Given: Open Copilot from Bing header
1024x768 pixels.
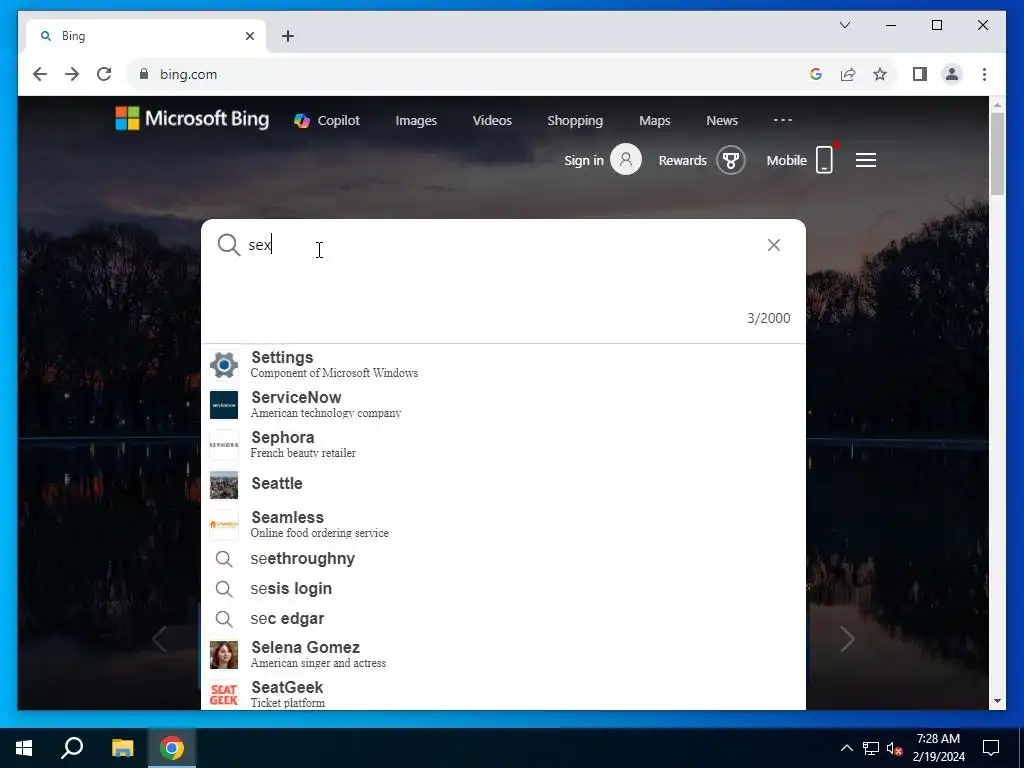Looking at the screenshot, I should pyautogui.click(x=327, y=120).
